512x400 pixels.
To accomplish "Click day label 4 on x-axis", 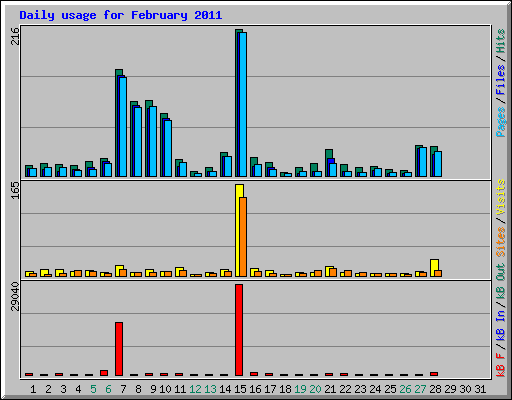I will coord(78,389).
